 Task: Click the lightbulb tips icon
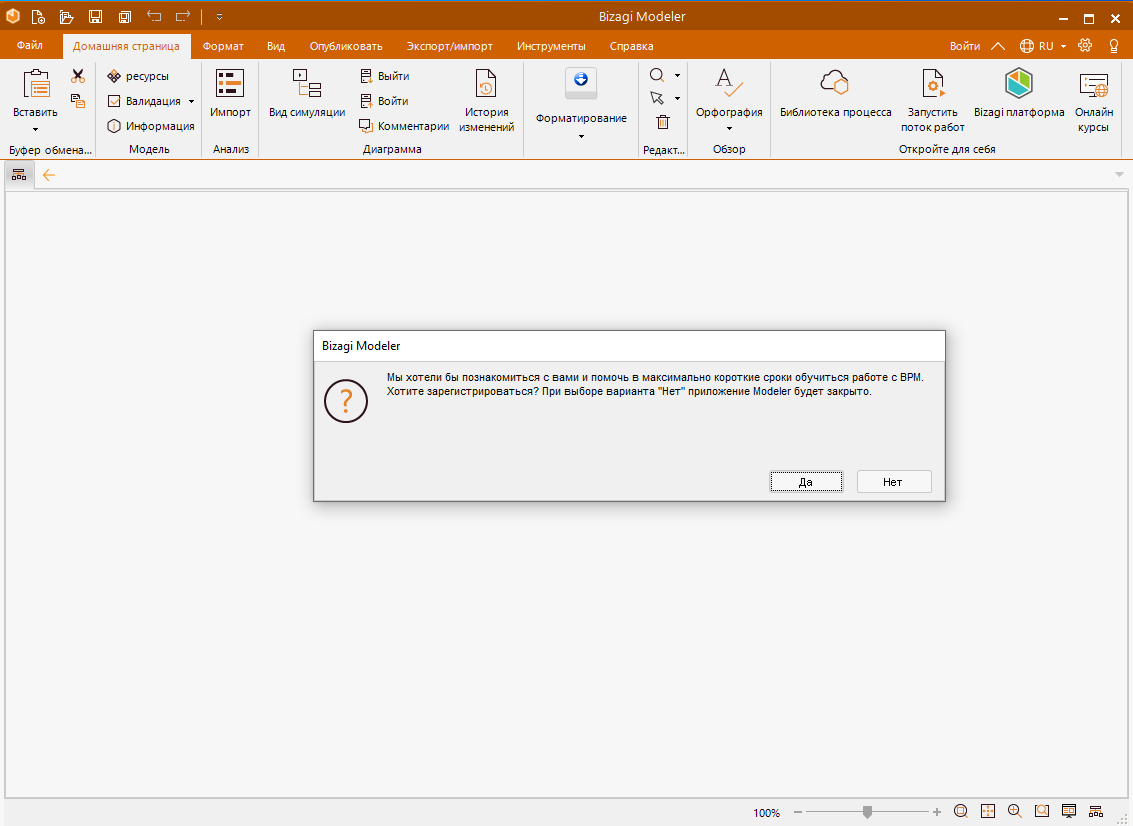1113,46
